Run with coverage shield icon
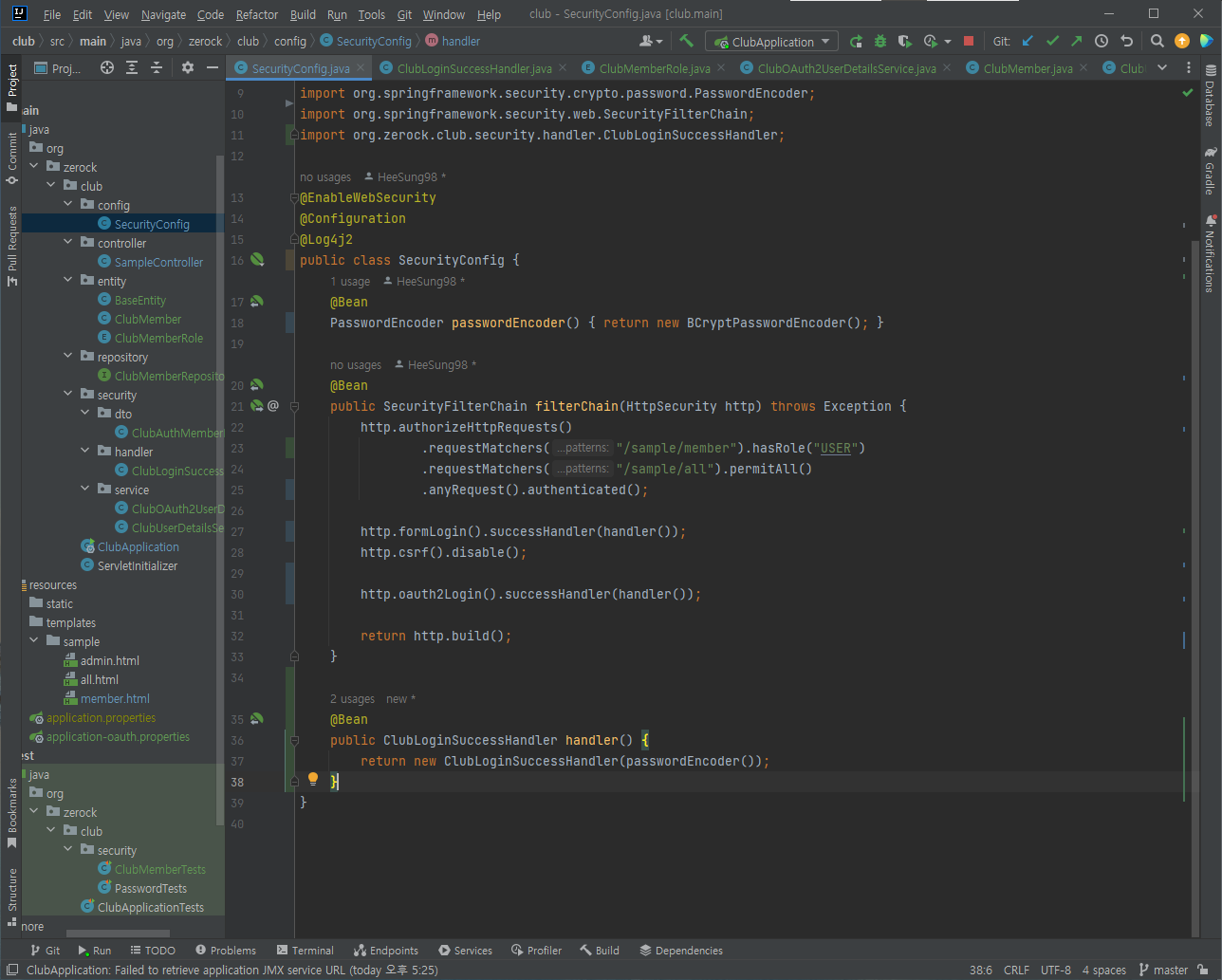1222x980 pixels. click(905, 41)
